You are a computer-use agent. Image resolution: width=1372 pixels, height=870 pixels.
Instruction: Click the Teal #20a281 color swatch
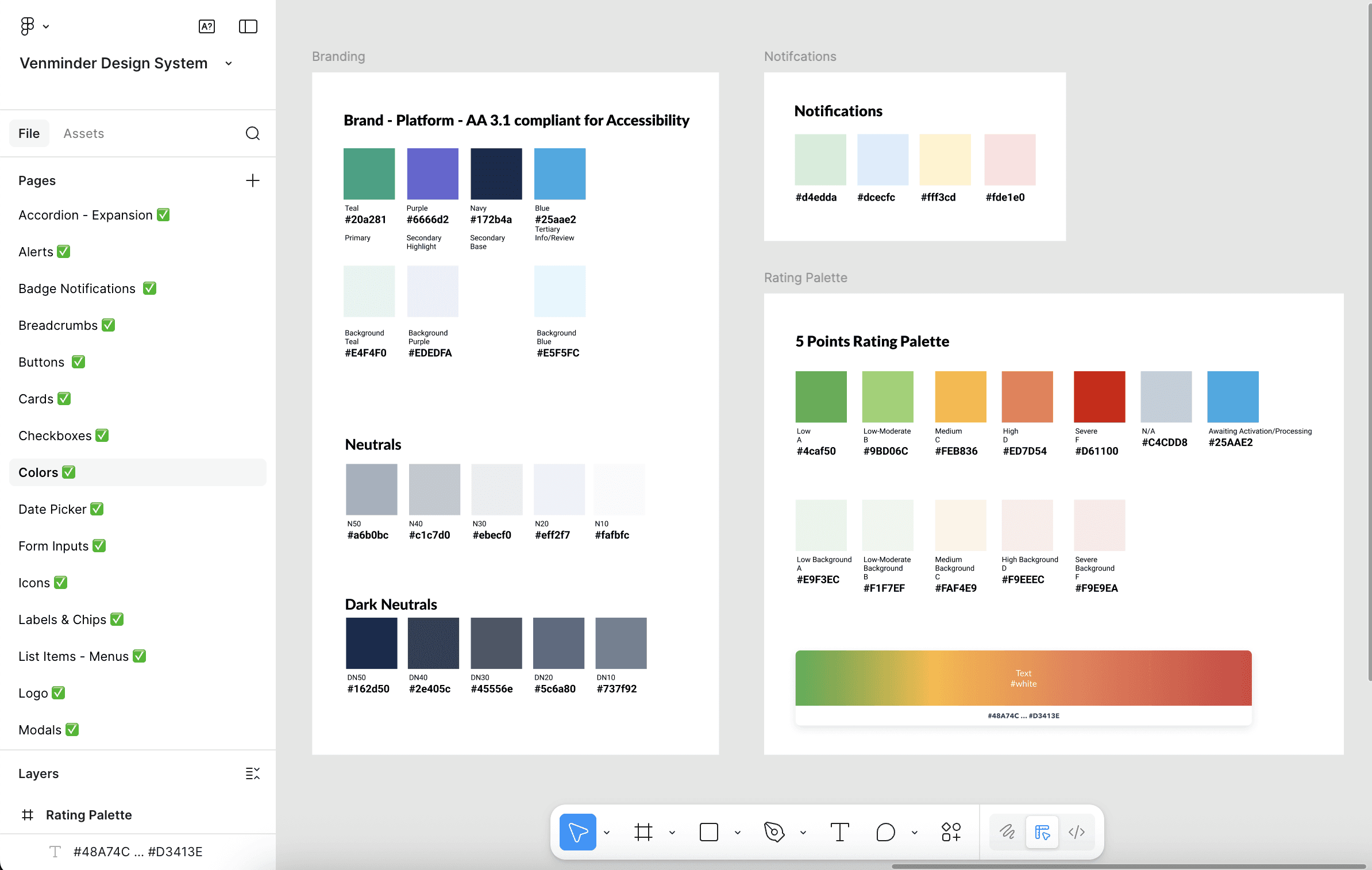(369, 174)
